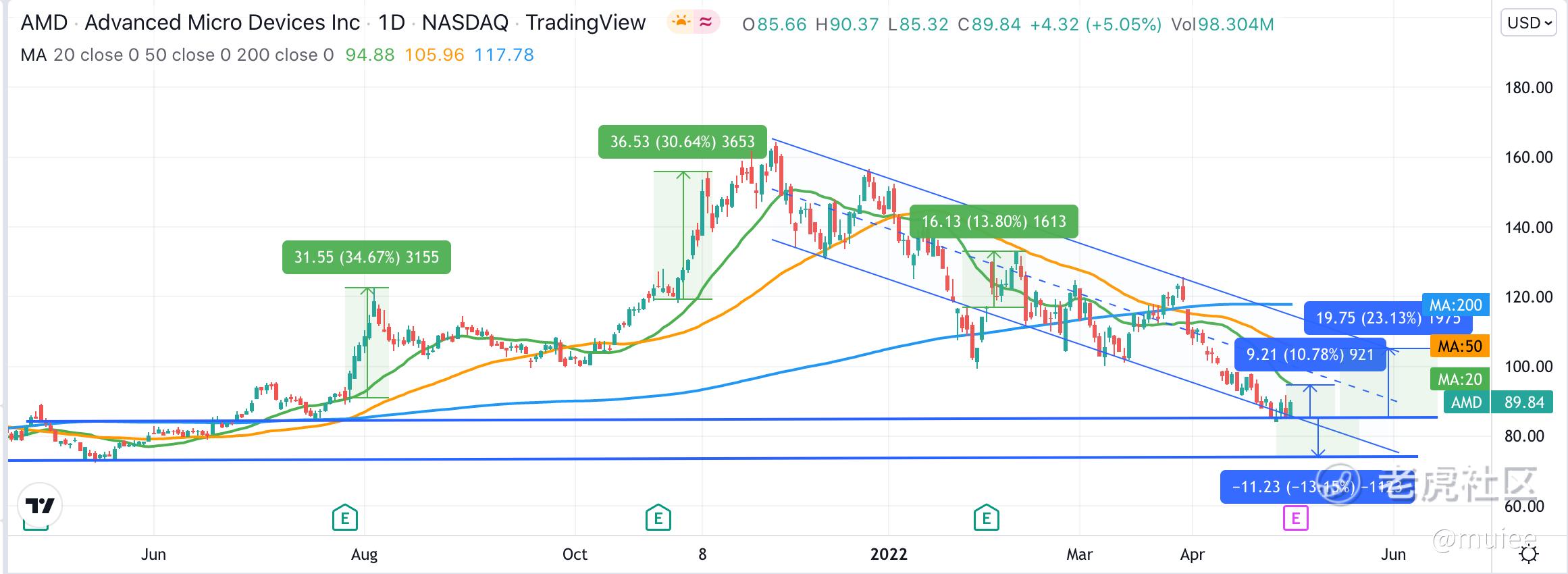Click the MA:200 price scale label
The height and width of the screenshot is (574, 1568).
pos(1455,305)
